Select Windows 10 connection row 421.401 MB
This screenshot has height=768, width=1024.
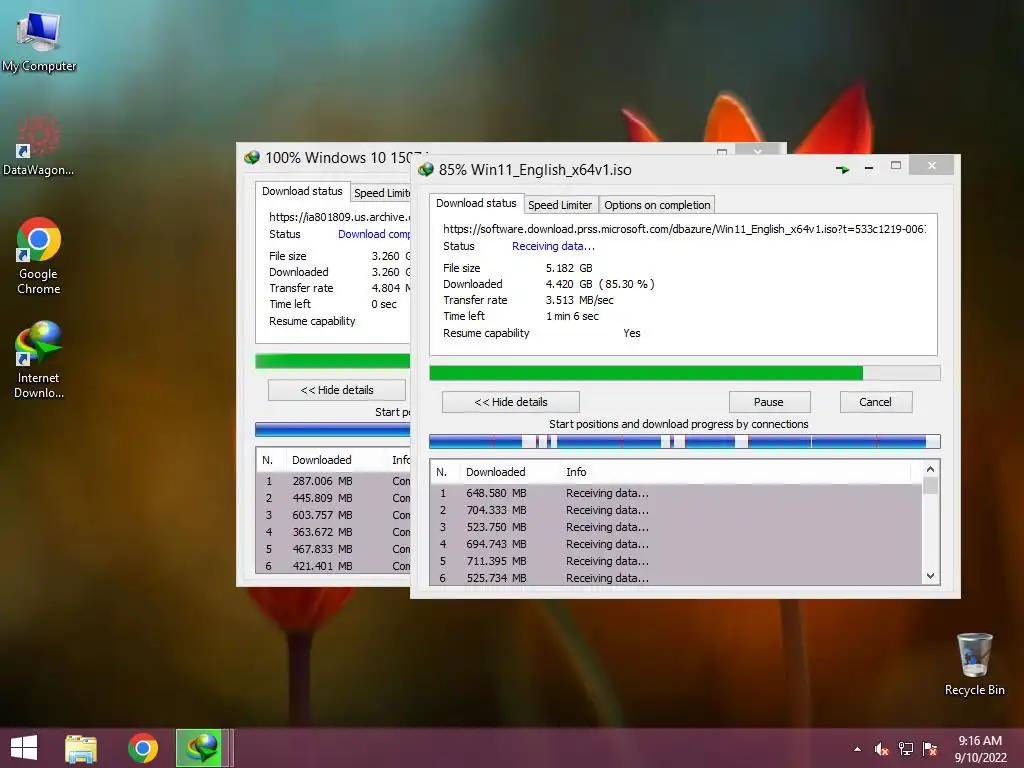tap(333, 566)
